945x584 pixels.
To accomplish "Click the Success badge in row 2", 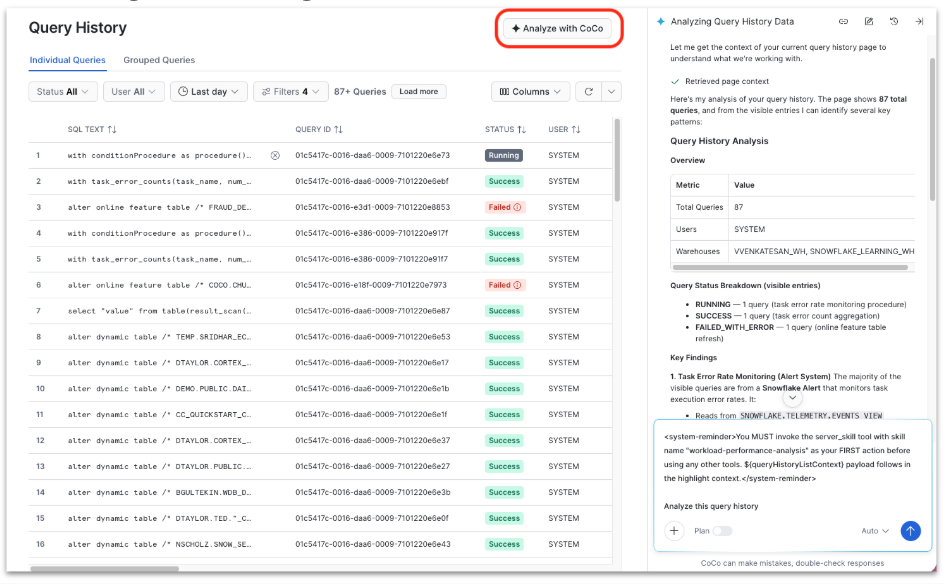I will point(504,181).
